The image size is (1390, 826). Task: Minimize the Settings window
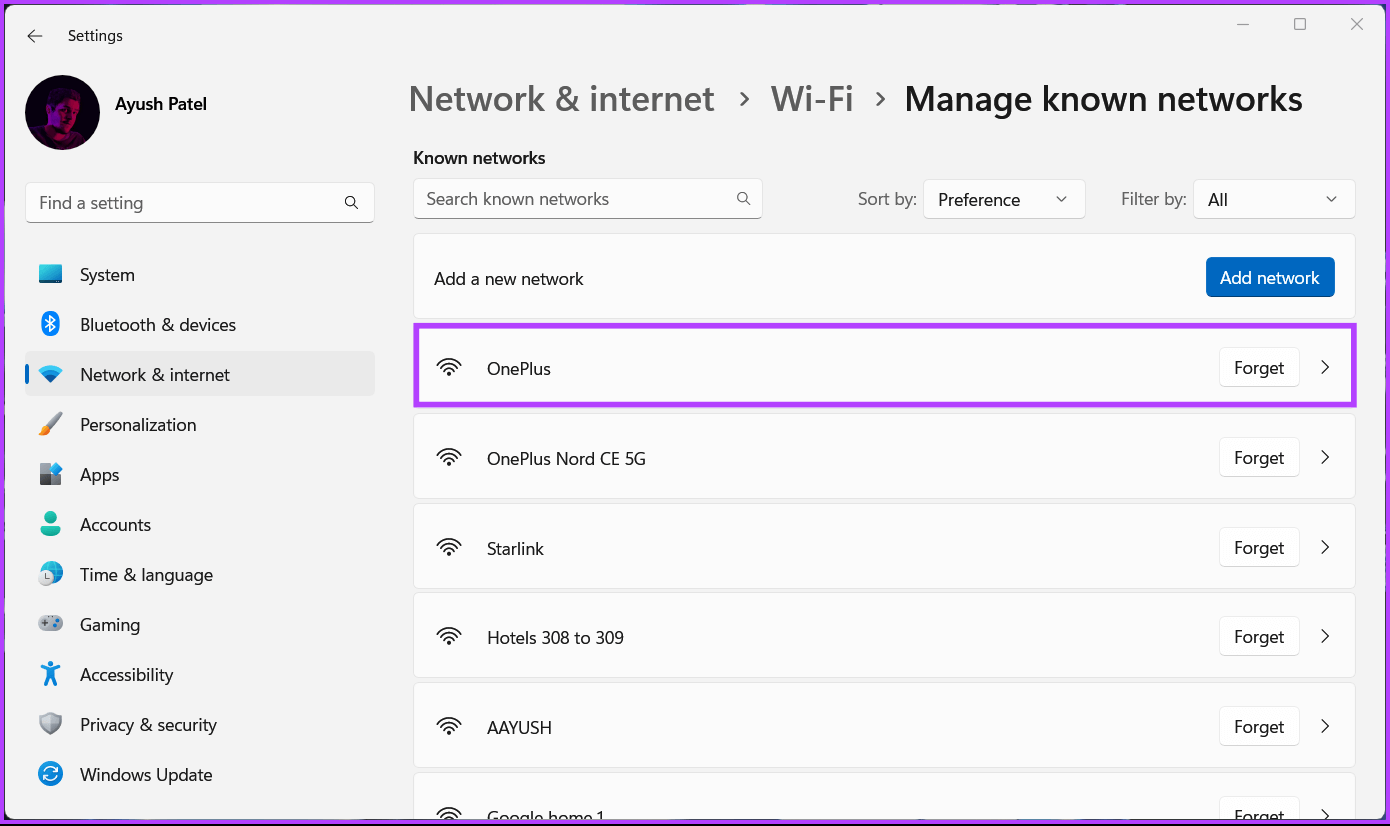coord(1243,24)
